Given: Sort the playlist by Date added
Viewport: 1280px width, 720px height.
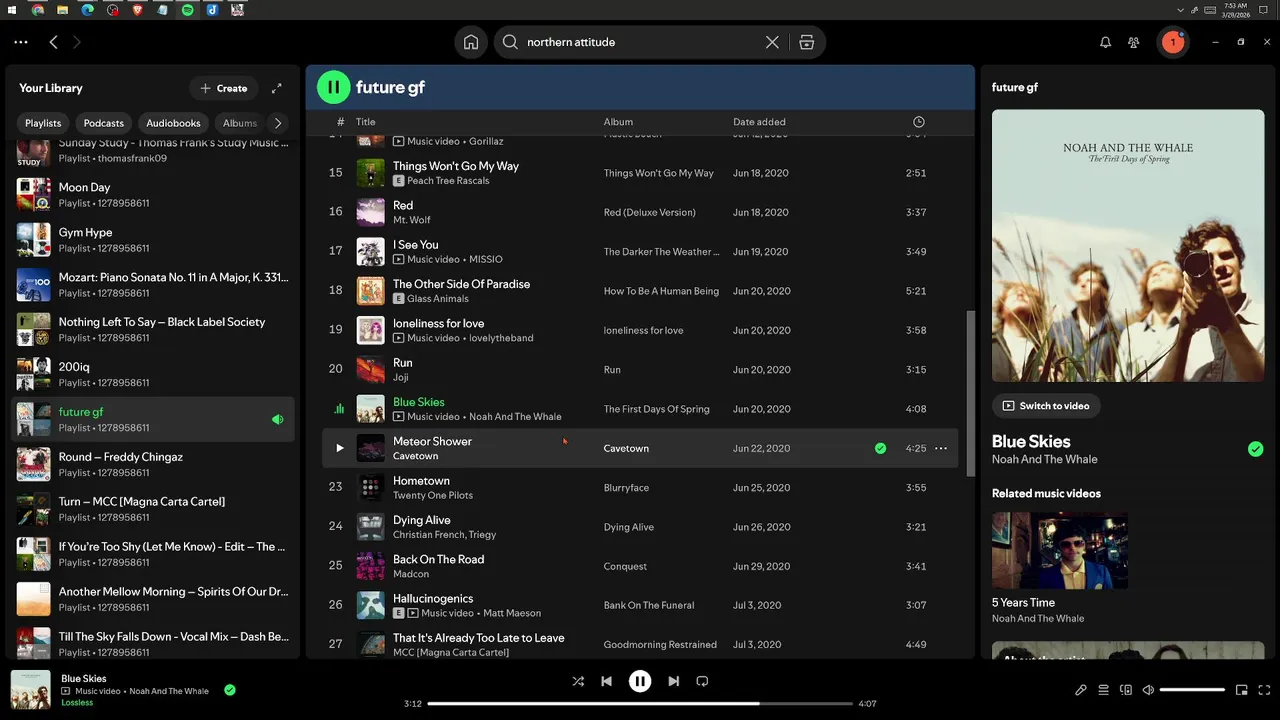Looking at the screenshot, I should (759, 122).
